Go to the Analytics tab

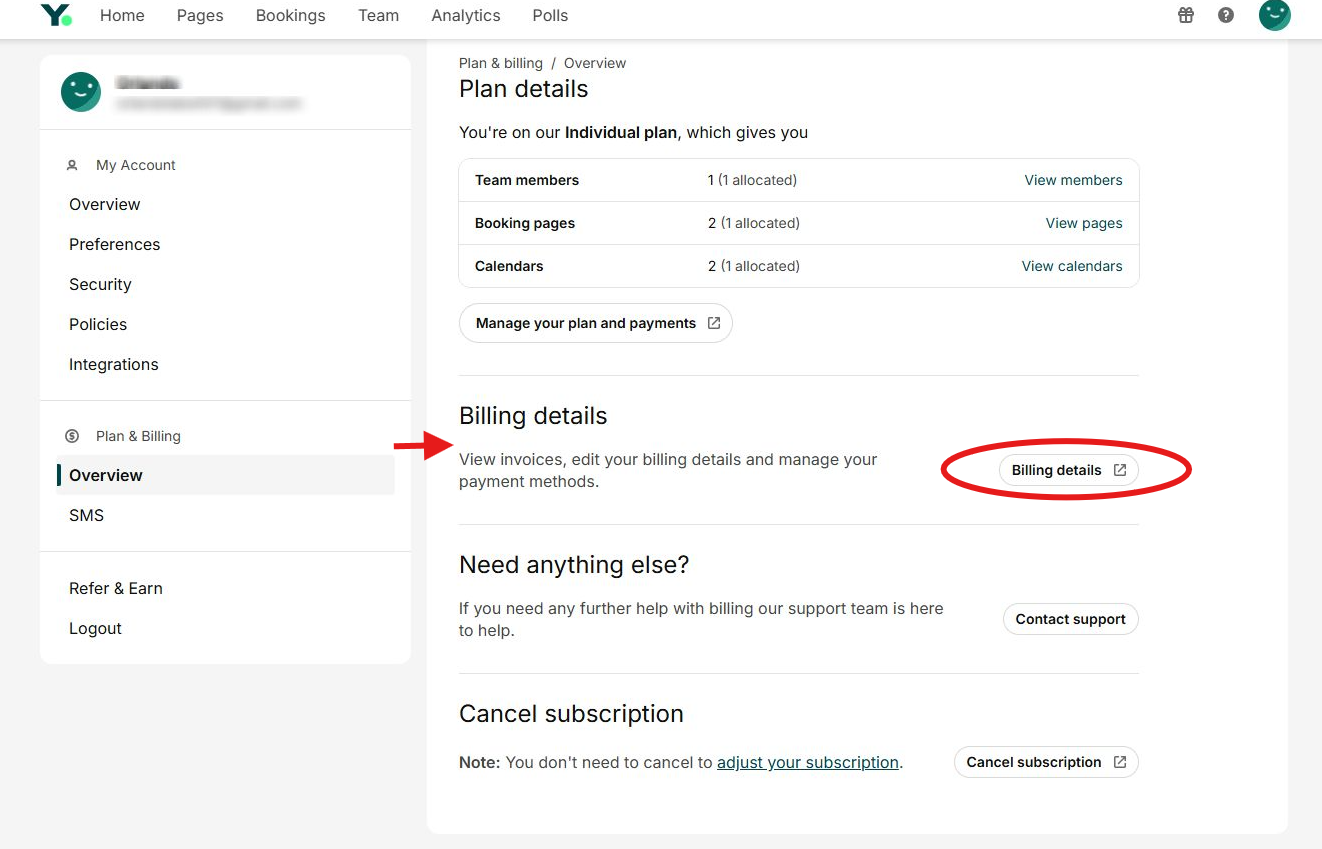pyautogui.click(x=465, y=15)
